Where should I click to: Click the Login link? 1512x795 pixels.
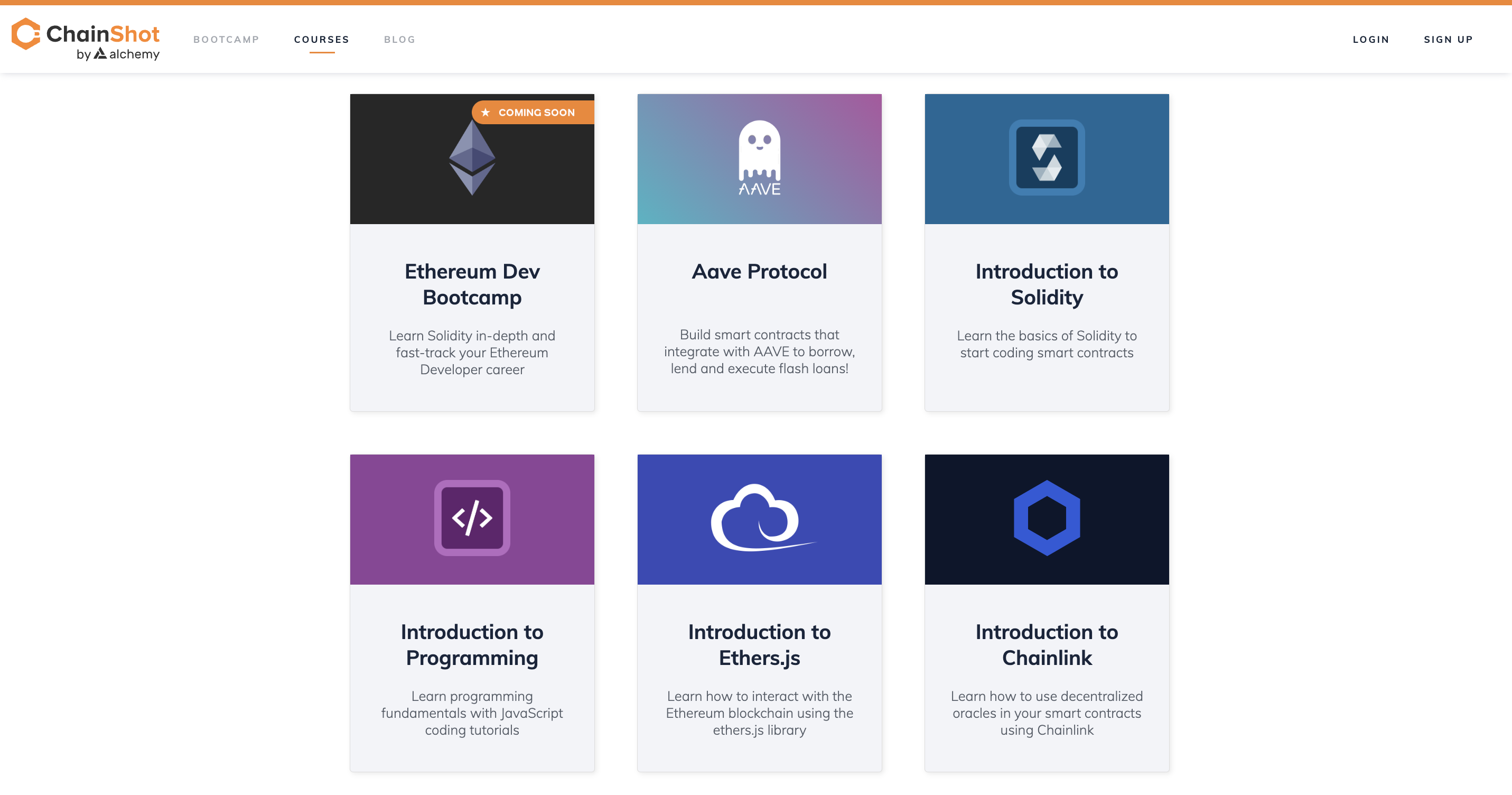pyautogui.click(x=1370, y=39)
